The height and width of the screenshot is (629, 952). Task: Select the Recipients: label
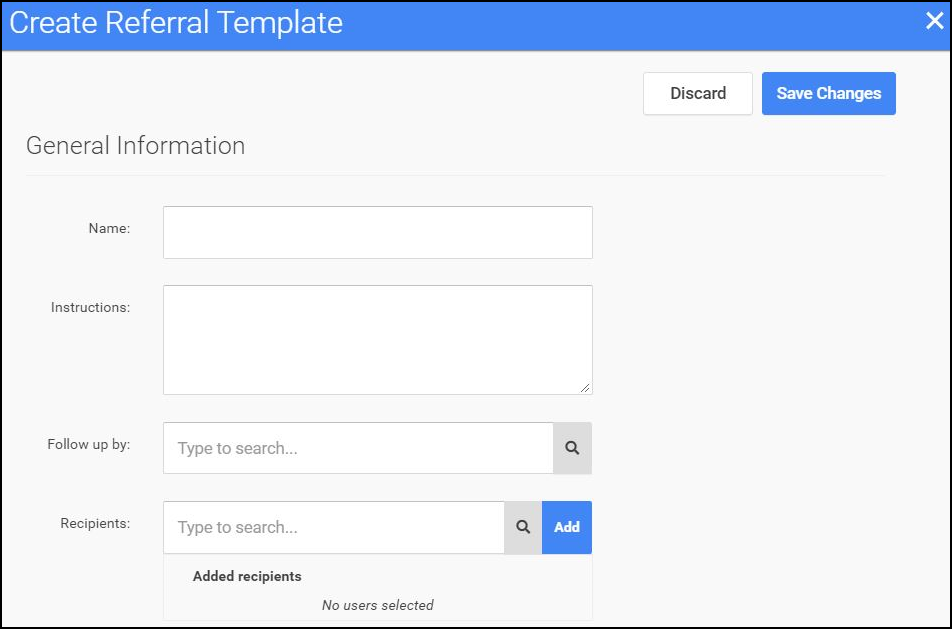pyautogui.click(x=95, y=523)
